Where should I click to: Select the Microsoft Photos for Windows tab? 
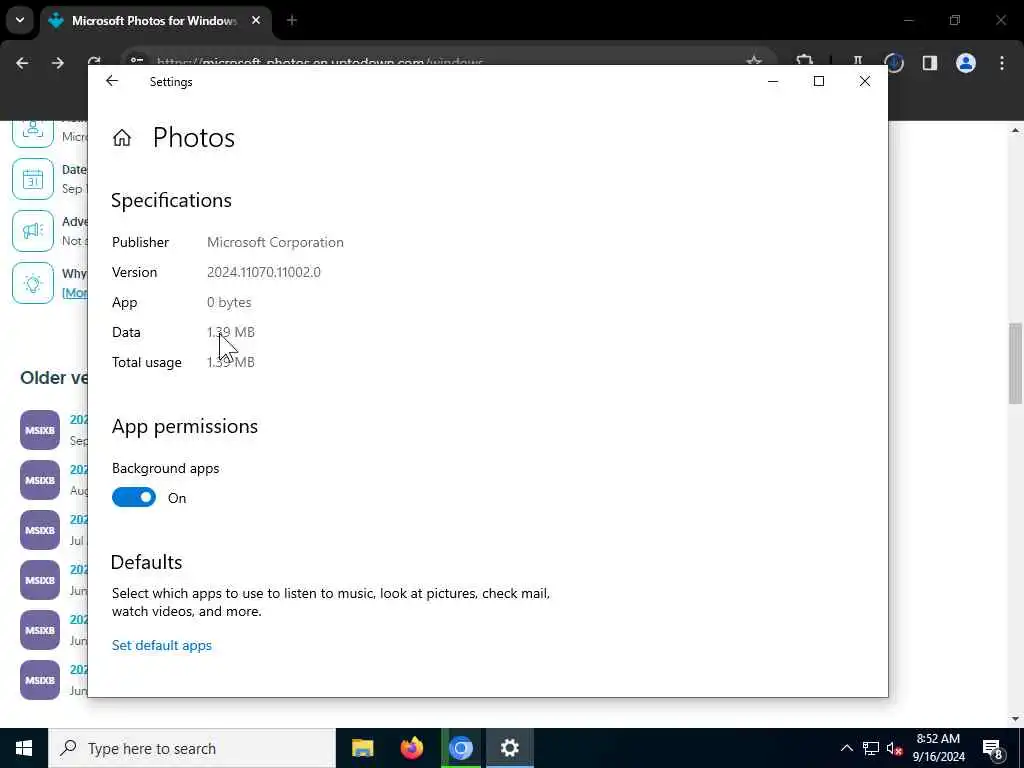click(x=153, y=20)
